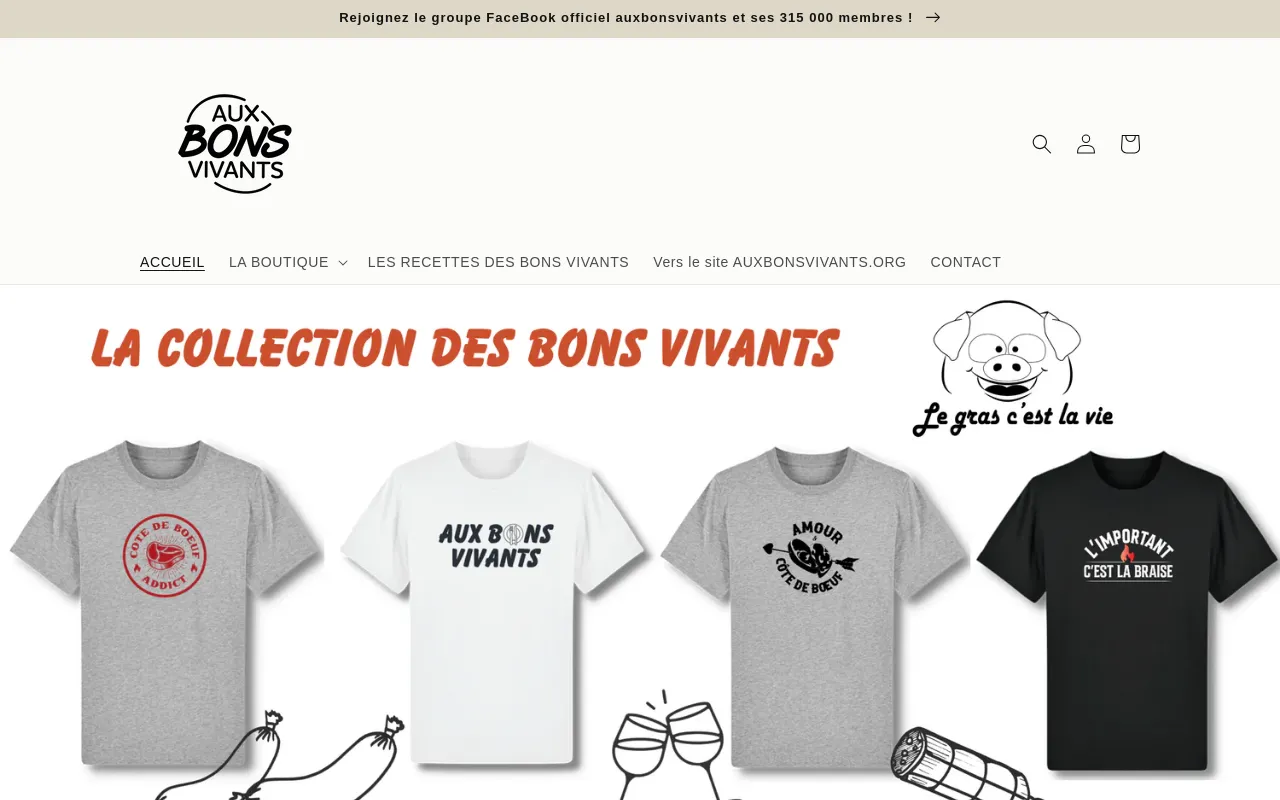Viewport: 1280px width, 800px height.
Task: Click the account login person icon
Action: pyautogui.click(x=1086, y=144)
